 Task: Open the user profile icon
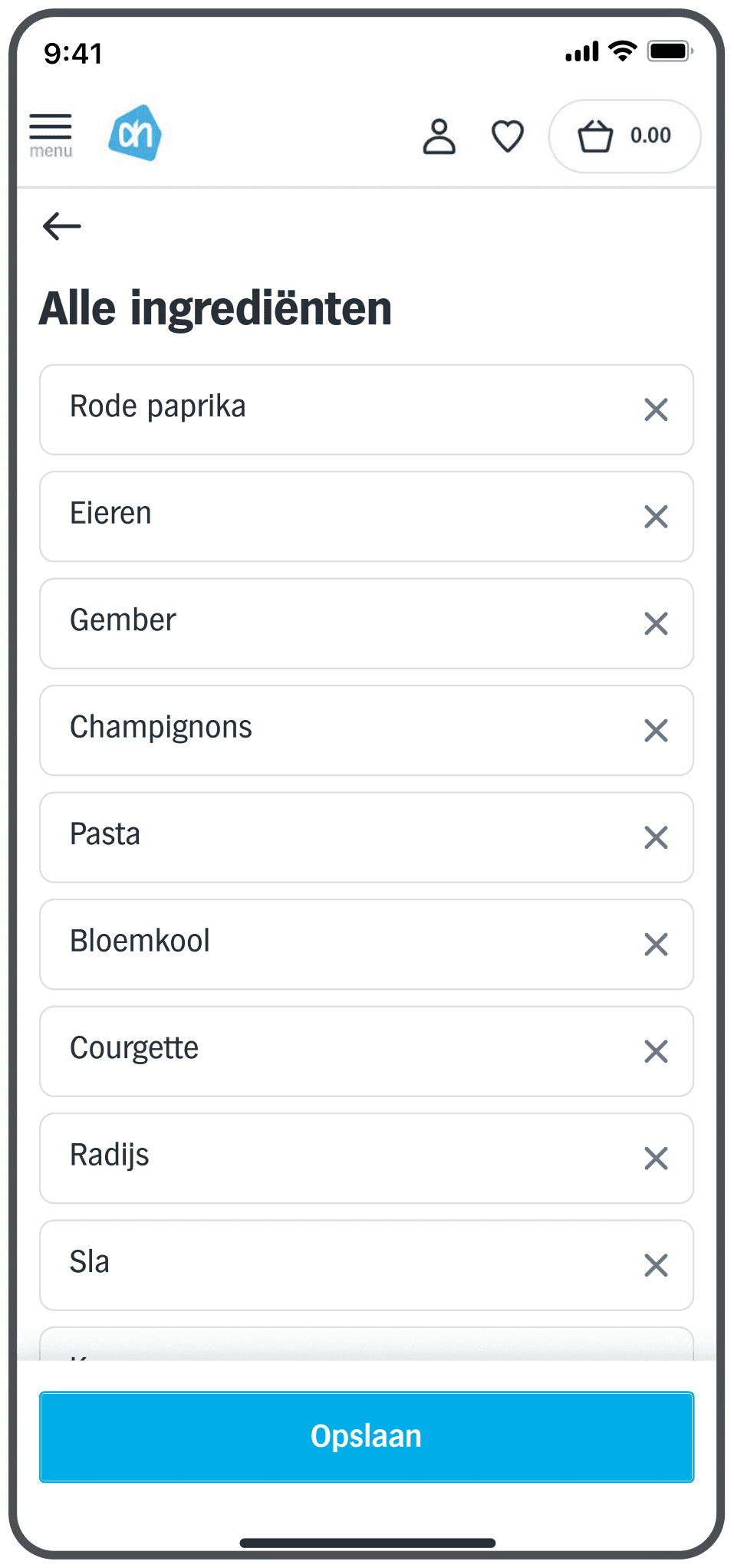pos(439,136)
